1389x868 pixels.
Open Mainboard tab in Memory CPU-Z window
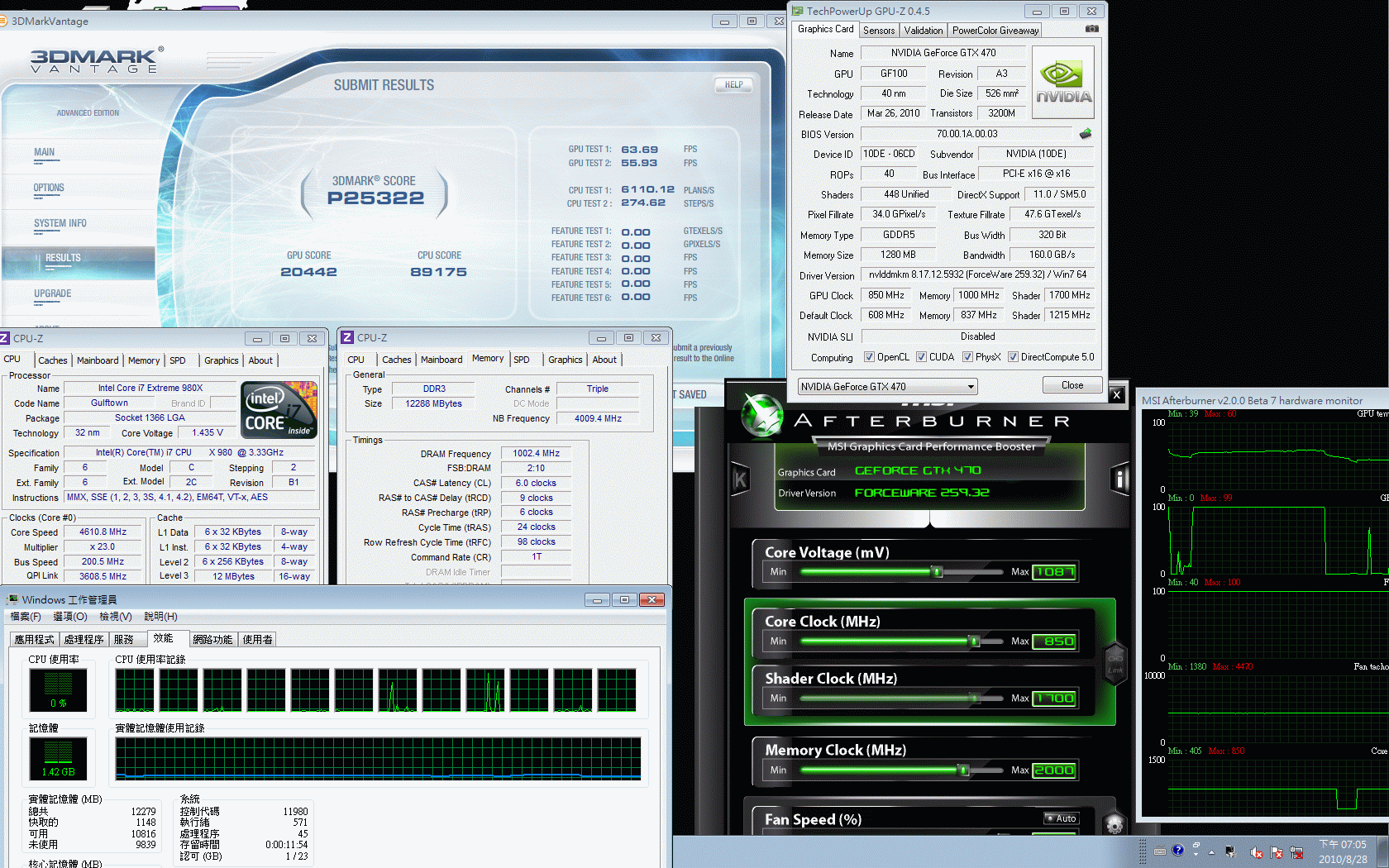click(442, 360)
